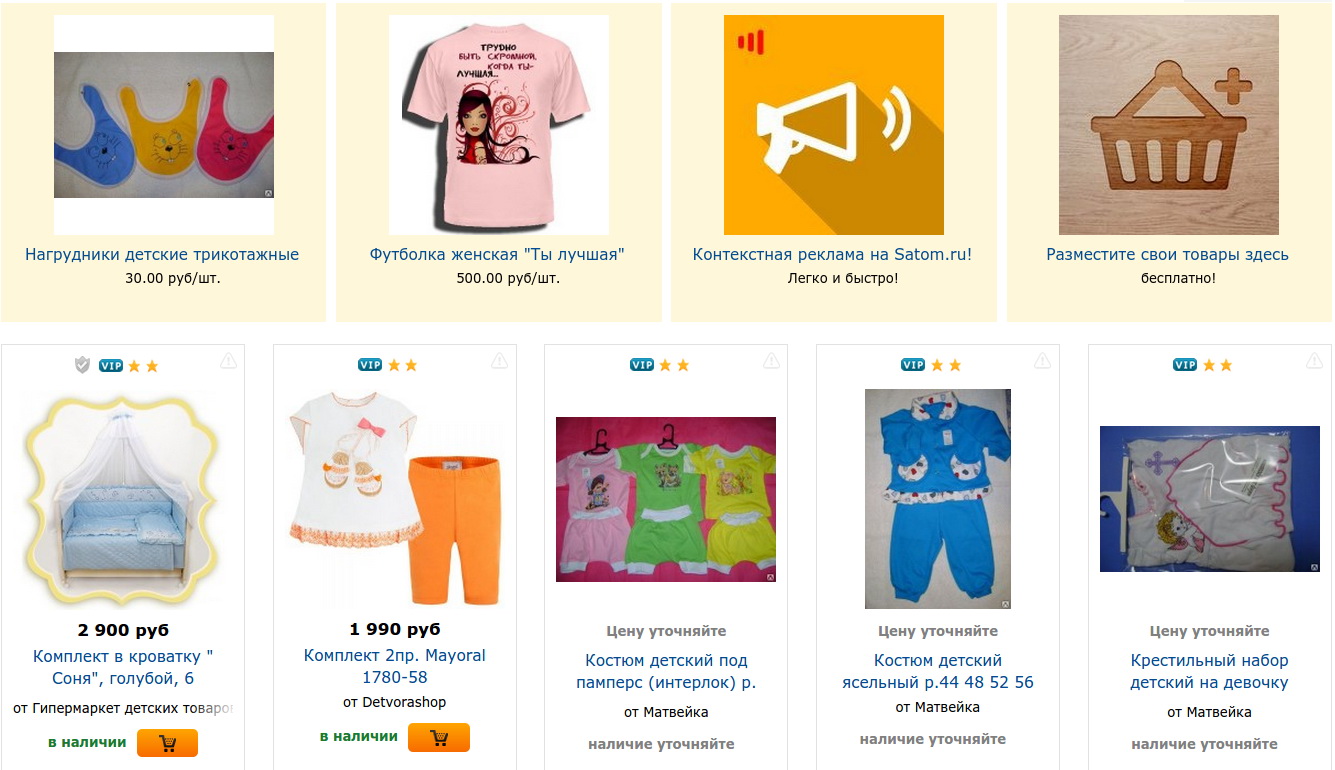The width and height of the screenshot is (1335, 770).
Task: Click the pink t-shirt product image
Action: [499, 125]
